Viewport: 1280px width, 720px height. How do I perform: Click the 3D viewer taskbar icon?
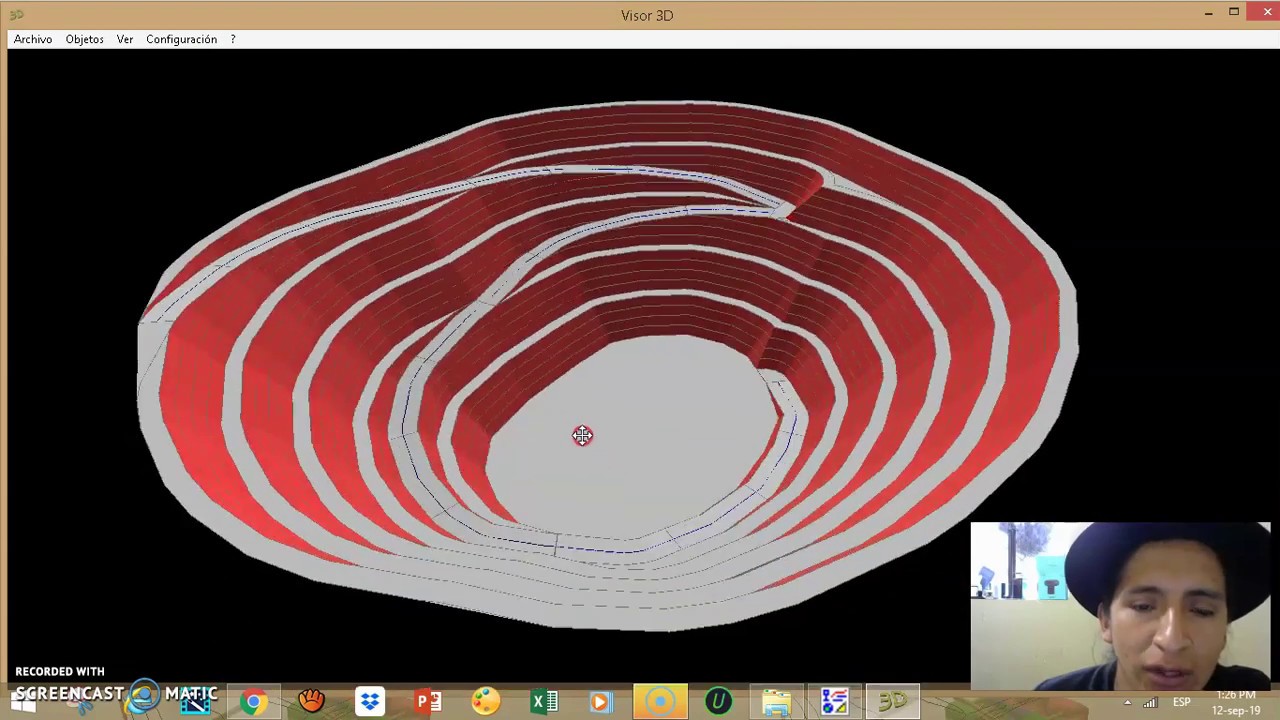[892, 702]
